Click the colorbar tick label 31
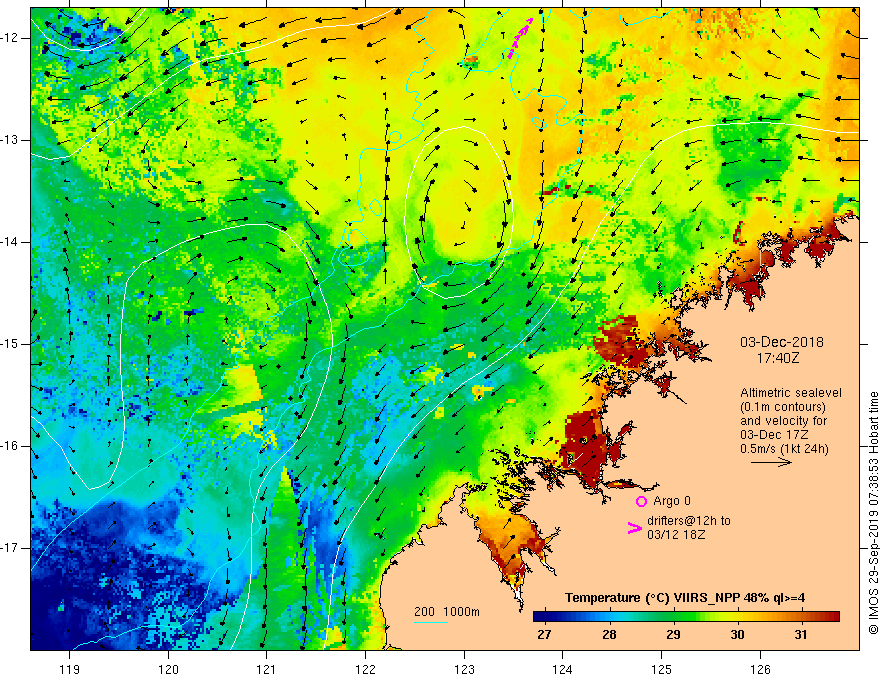 801,635
